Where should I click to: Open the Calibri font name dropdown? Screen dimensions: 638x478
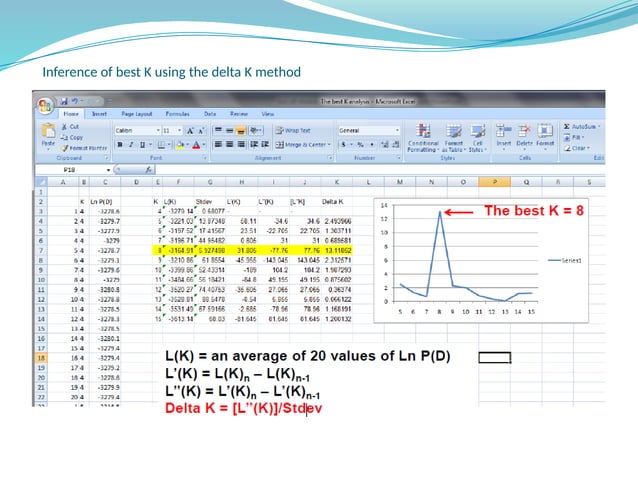coord(158,131)
